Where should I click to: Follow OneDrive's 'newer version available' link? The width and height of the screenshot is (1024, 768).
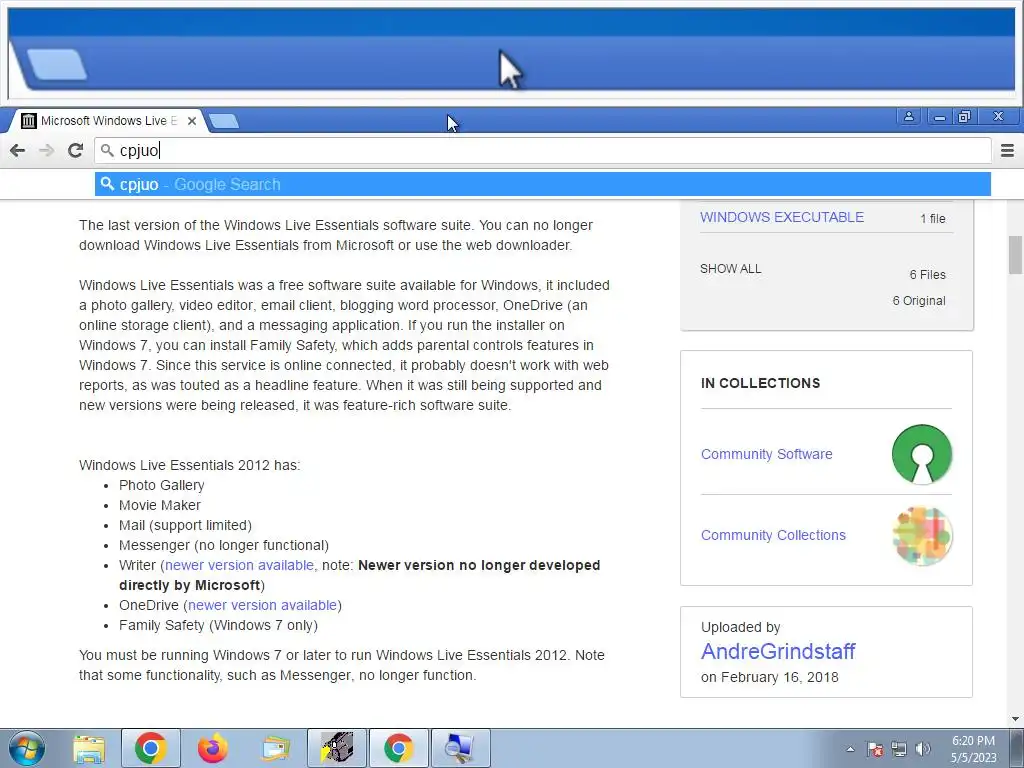click(x=263, y=605)
